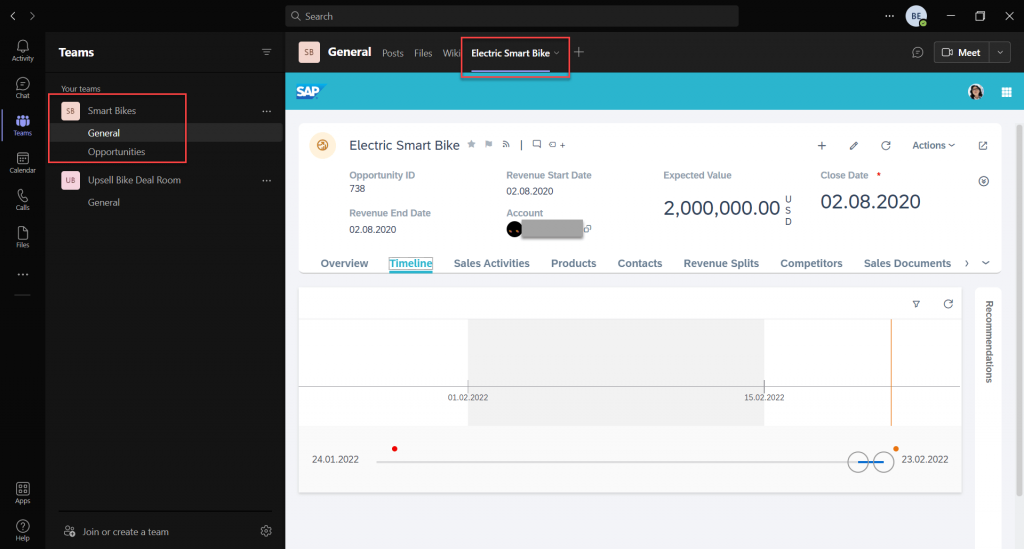The height and width of the screenshot is (549, 1024).
Task: Click the filter teams icon
Action: (x=266, y=52)
